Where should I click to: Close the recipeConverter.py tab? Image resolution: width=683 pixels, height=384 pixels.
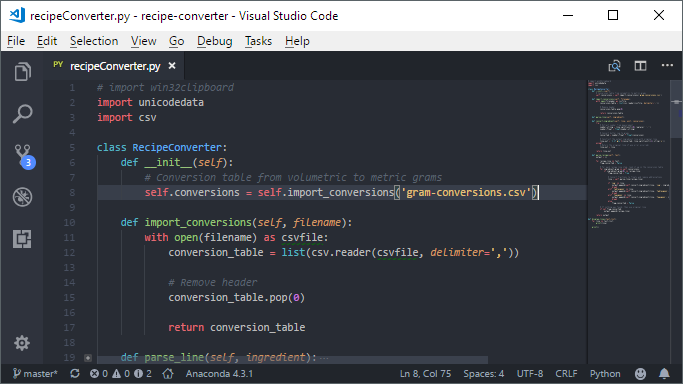[x=172, y=66]
